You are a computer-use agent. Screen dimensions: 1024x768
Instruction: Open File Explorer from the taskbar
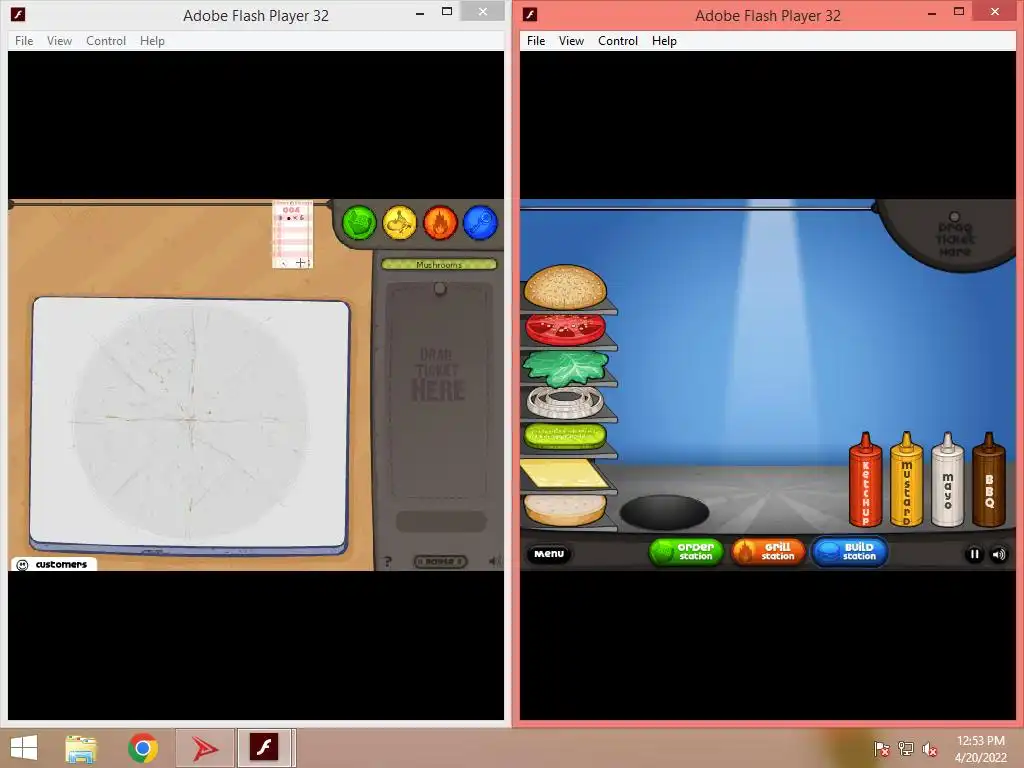click(81, 748)
